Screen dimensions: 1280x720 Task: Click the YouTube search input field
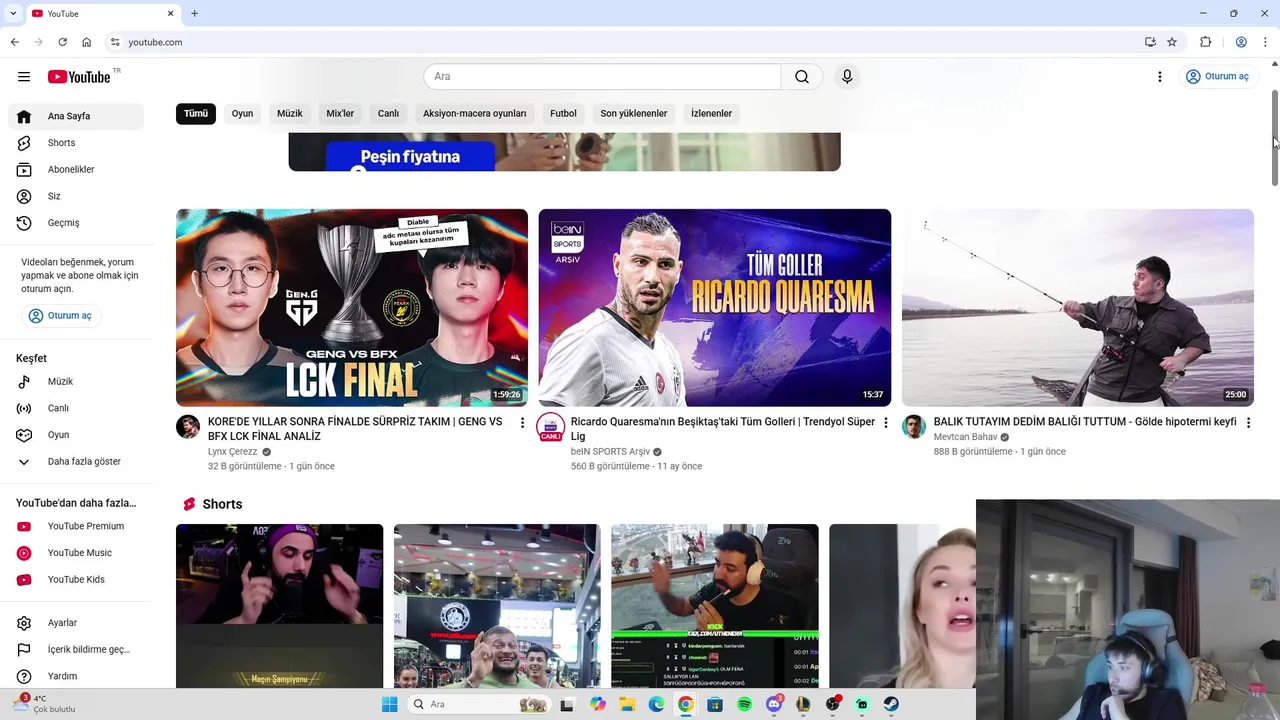pyautogui.click(x=602, y=77)
